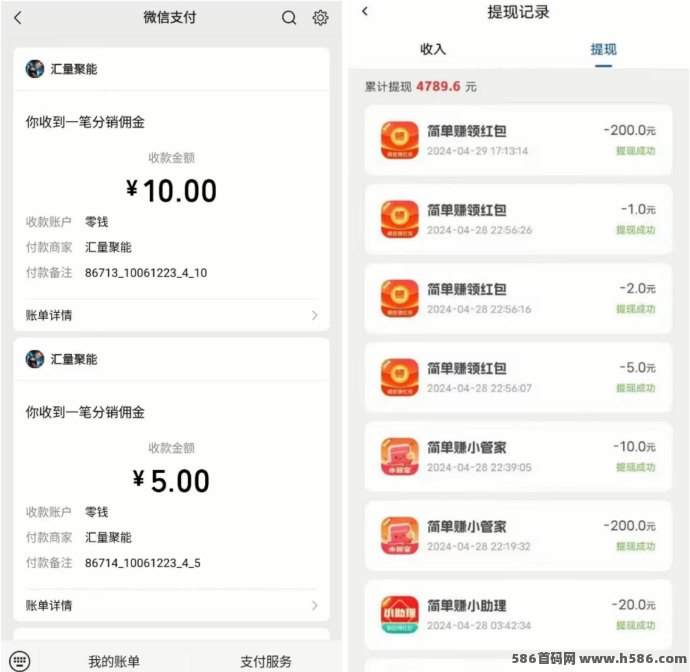Tap -5.0元 withdrawal amount

pyautogui.click(x=637, y=367)
